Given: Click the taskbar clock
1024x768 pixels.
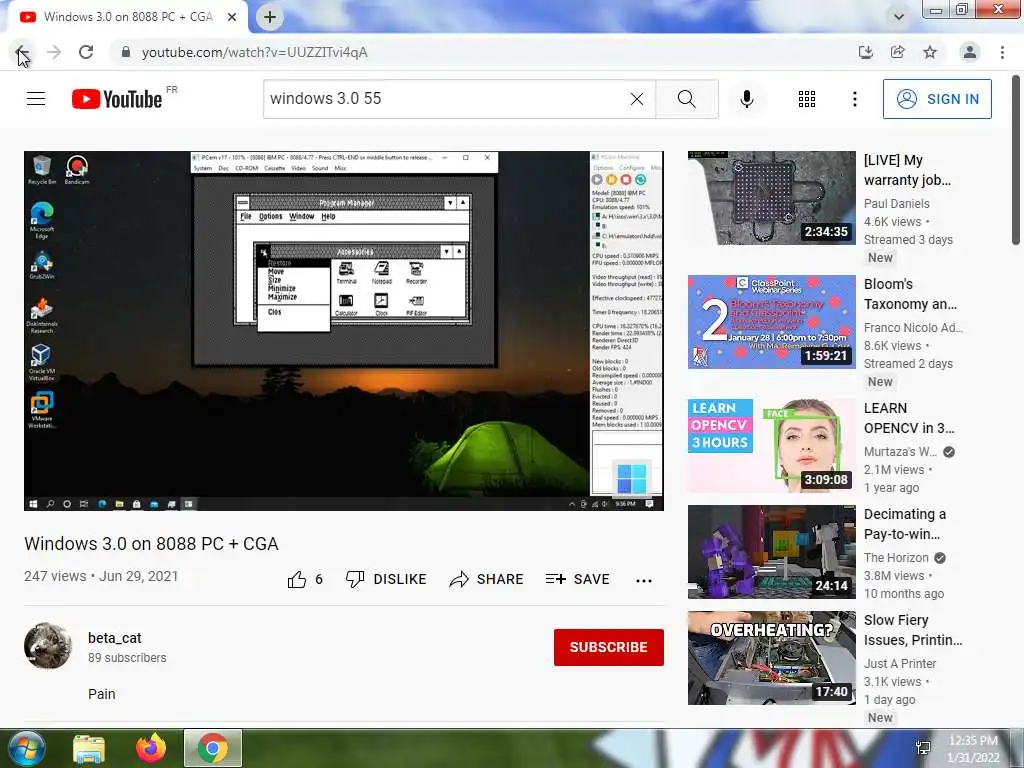Looking at the screenshot, I should pyautogui.click(x=974, y=749).
